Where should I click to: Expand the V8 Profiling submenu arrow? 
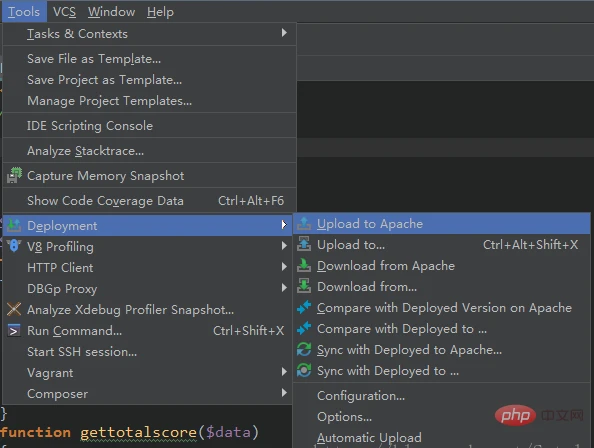[284, 246]
